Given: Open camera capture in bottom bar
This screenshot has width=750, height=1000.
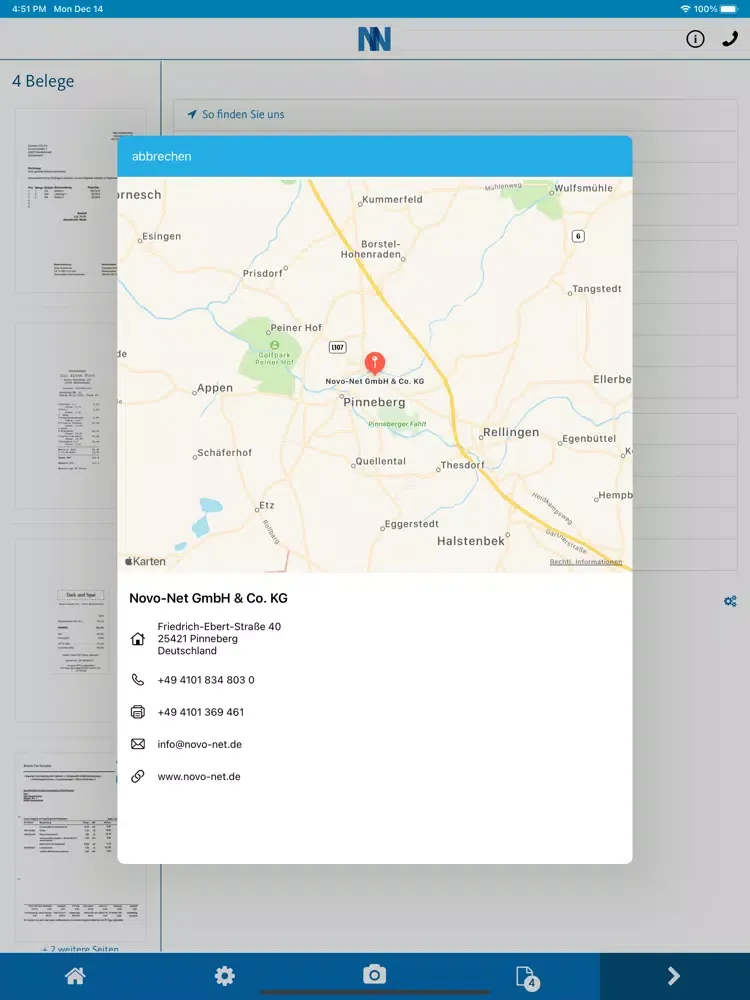Looking at the screenshot, I should point(374,974).
